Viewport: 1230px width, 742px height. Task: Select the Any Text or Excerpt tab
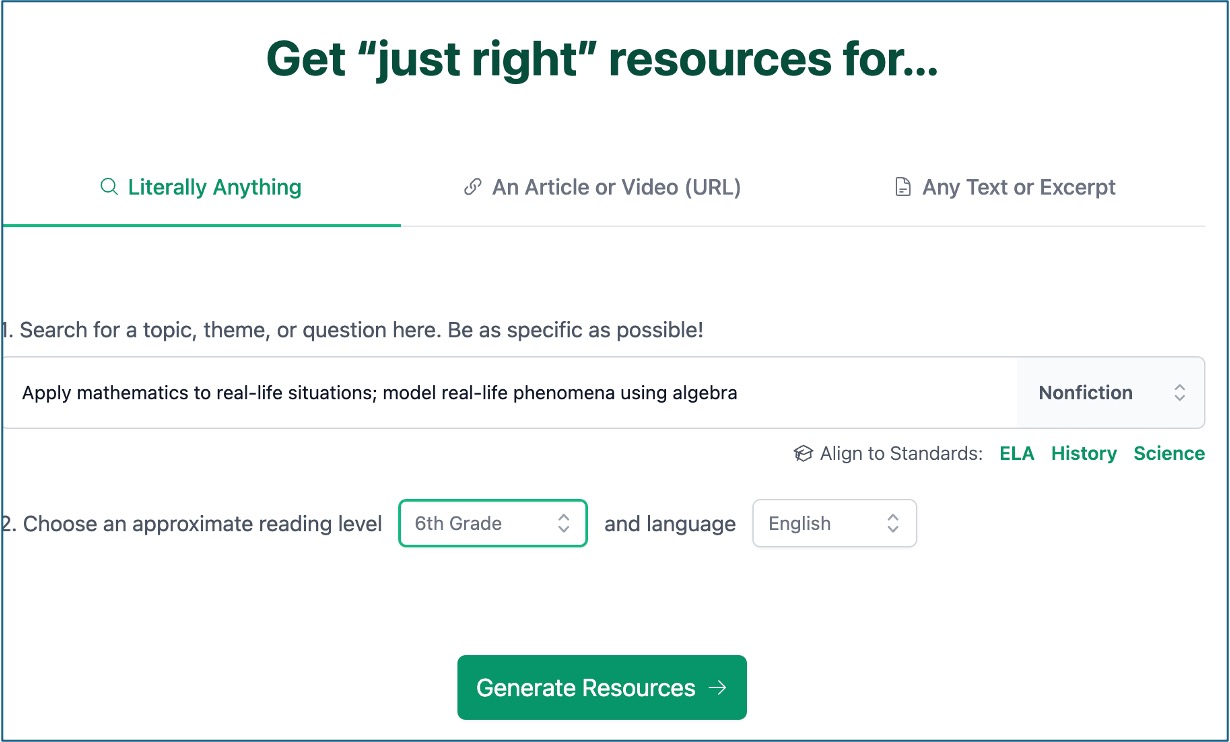pos(1018,188)
